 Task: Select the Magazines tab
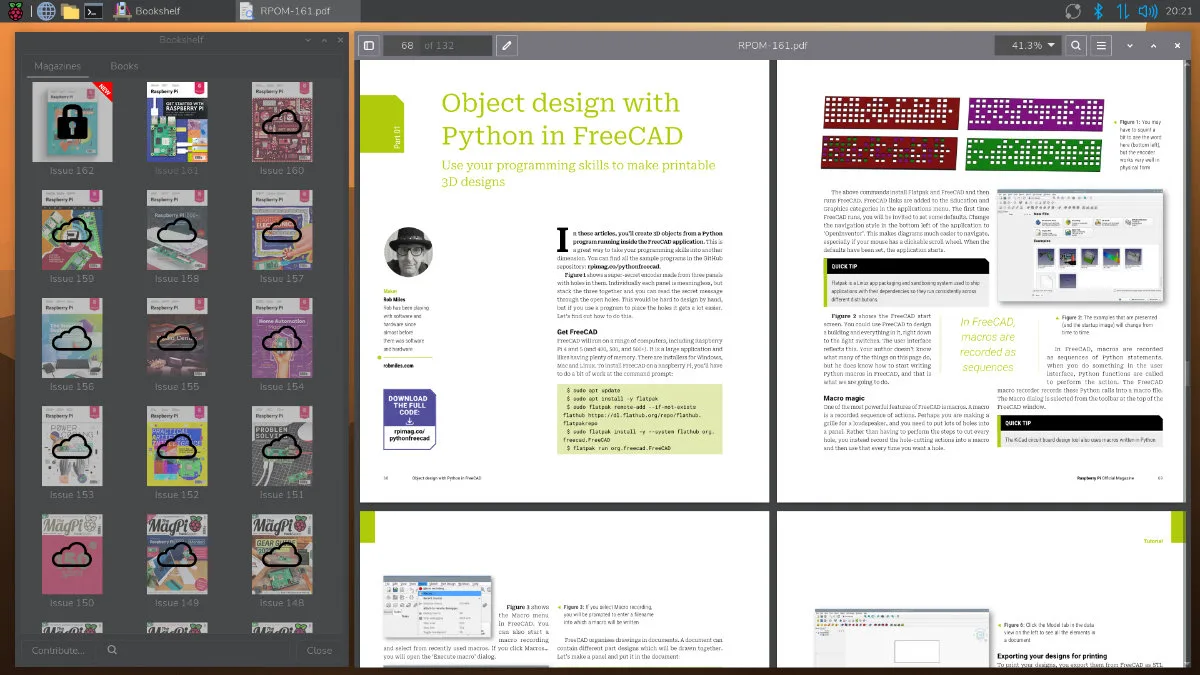(x=57, y=66)
